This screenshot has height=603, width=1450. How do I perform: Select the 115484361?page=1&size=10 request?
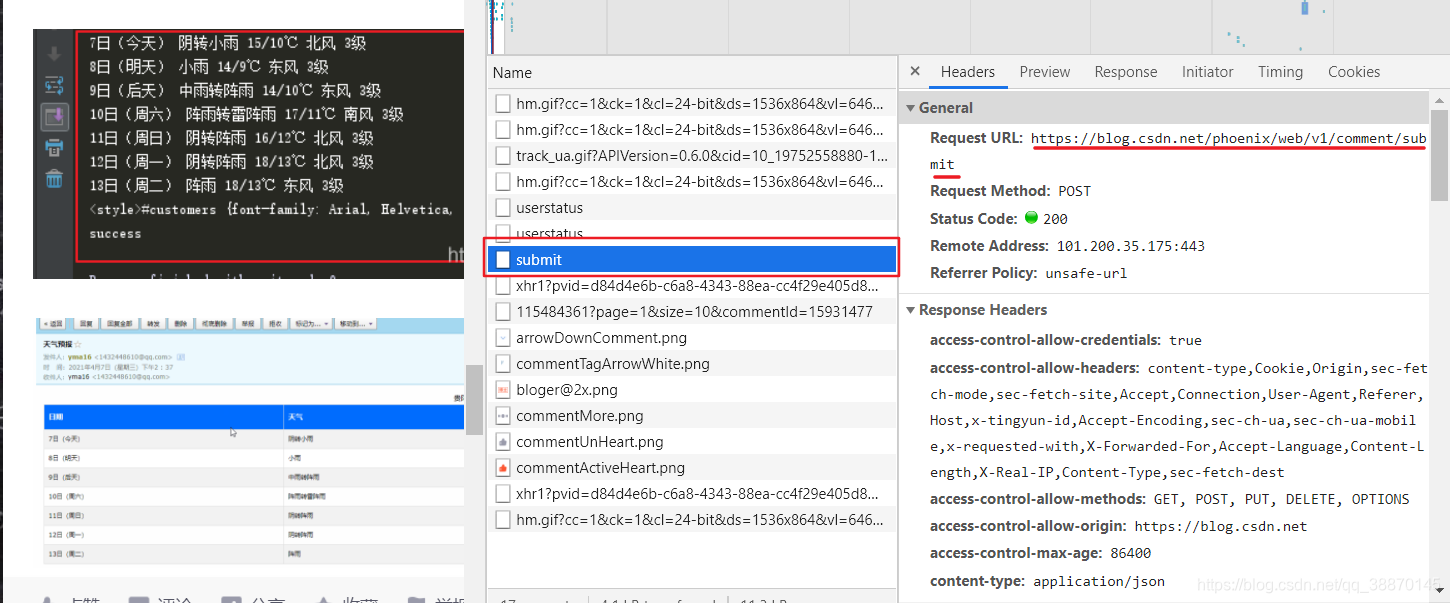point(692,312)
